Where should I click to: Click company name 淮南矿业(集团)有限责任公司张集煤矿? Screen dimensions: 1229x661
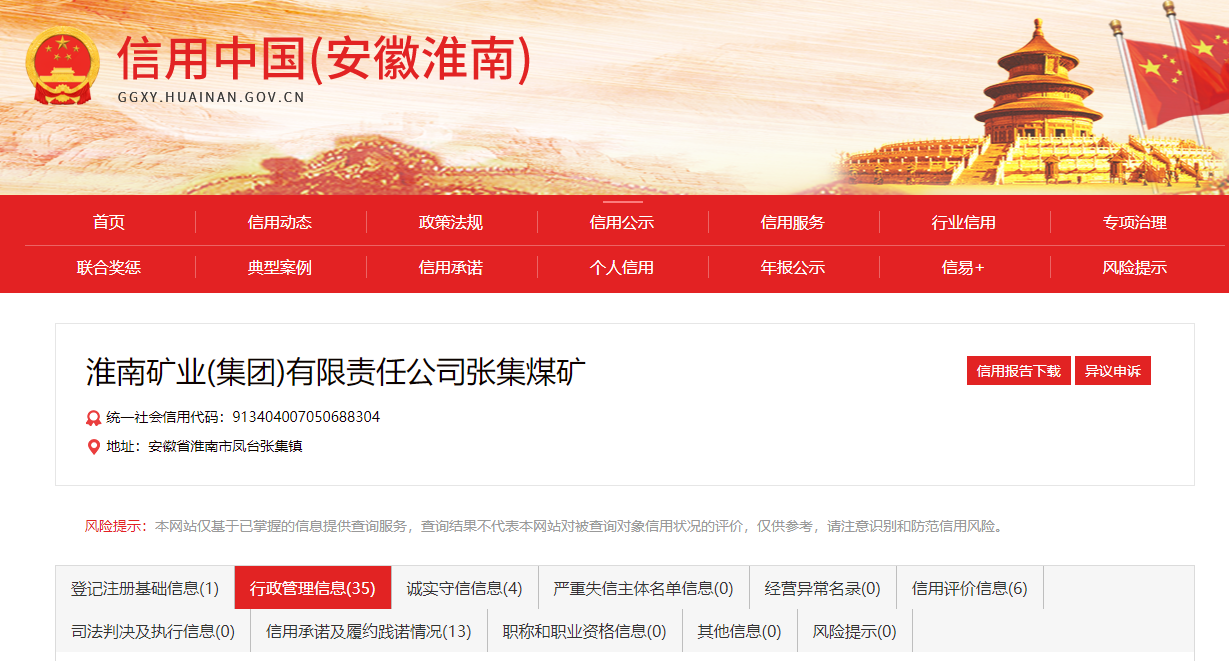pyautogui.click(x=337, y=372)
